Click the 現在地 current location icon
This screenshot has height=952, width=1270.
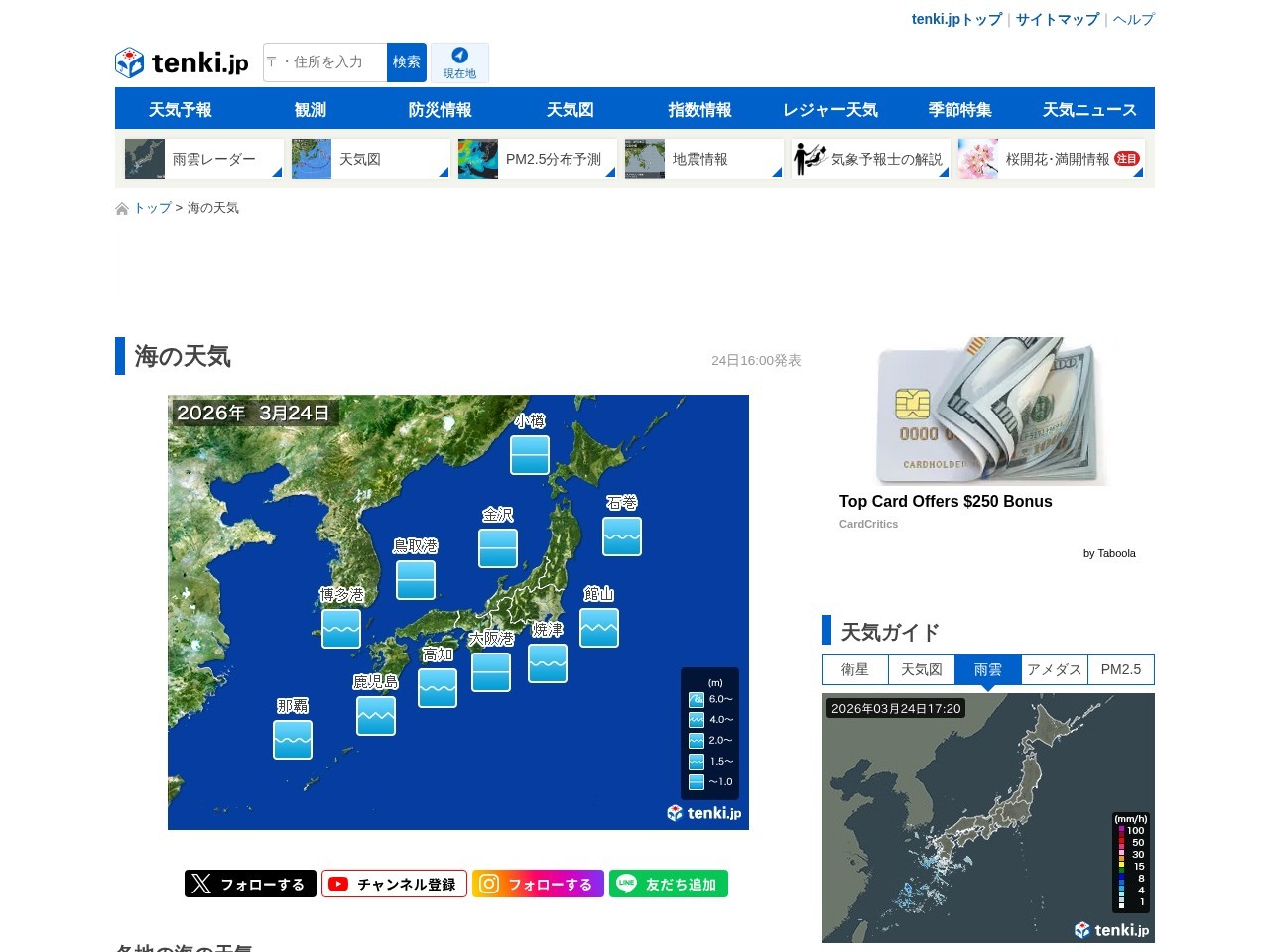[459, 61]
